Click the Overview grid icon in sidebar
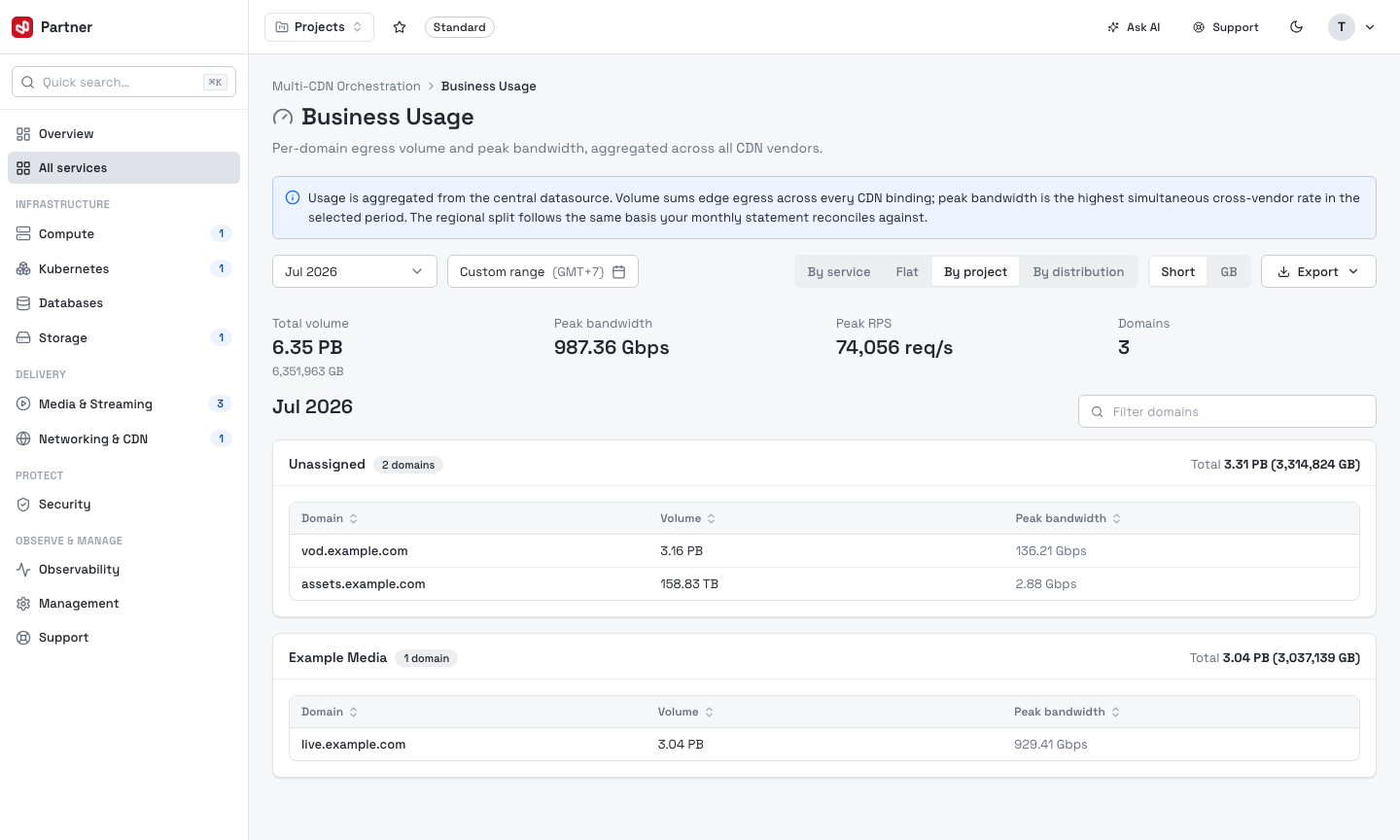 (x=23, y=134)
